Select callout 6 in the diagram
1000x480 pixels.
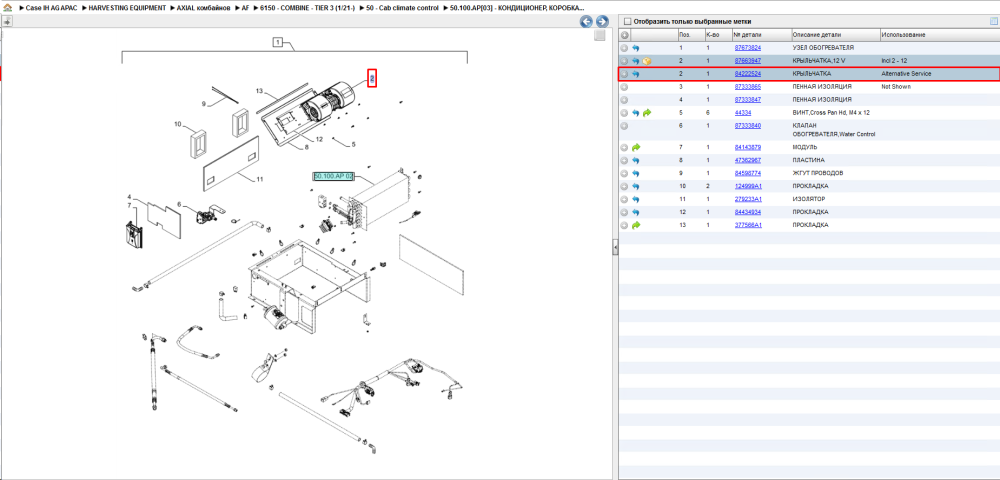coord(179,204)
